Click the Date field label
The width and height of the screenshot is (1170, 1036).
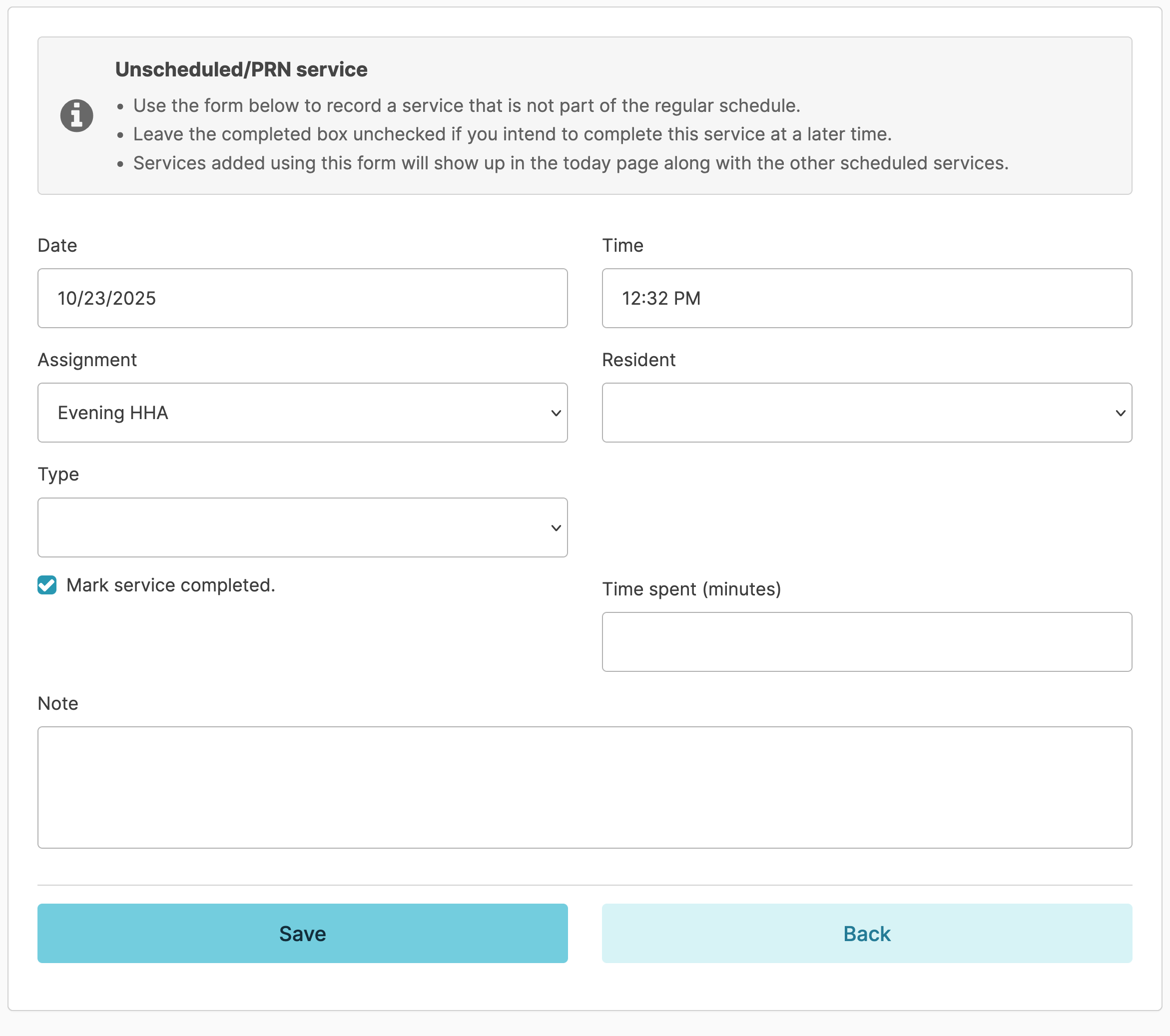pos(57,245)
